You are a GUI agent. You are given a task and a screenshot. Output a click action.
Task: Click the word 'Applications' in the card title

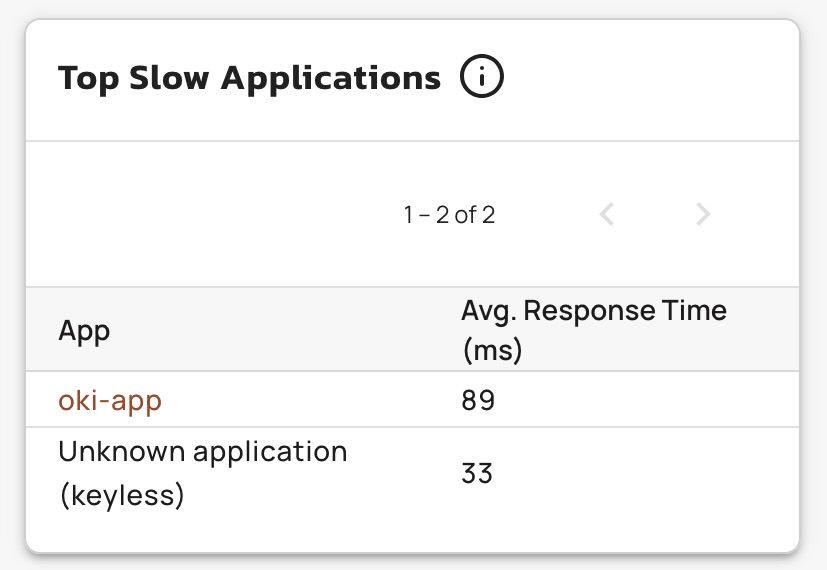[x=331, y=79]
